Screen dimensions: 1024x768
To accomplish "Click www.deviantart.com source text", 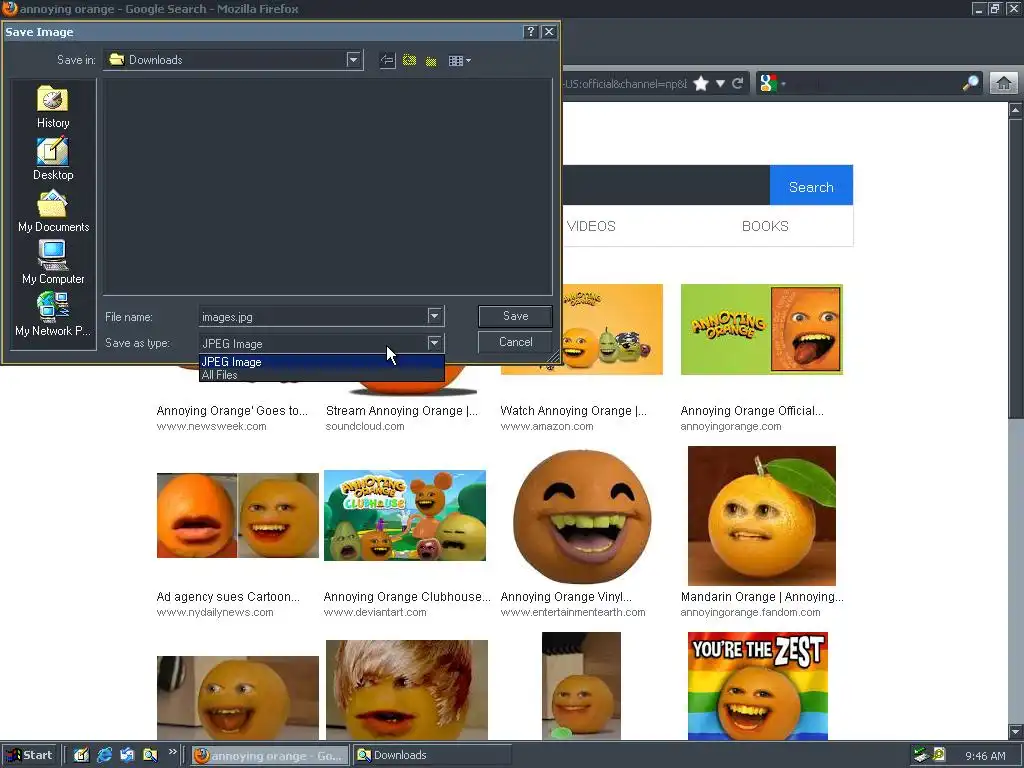I will coord(375,613).
